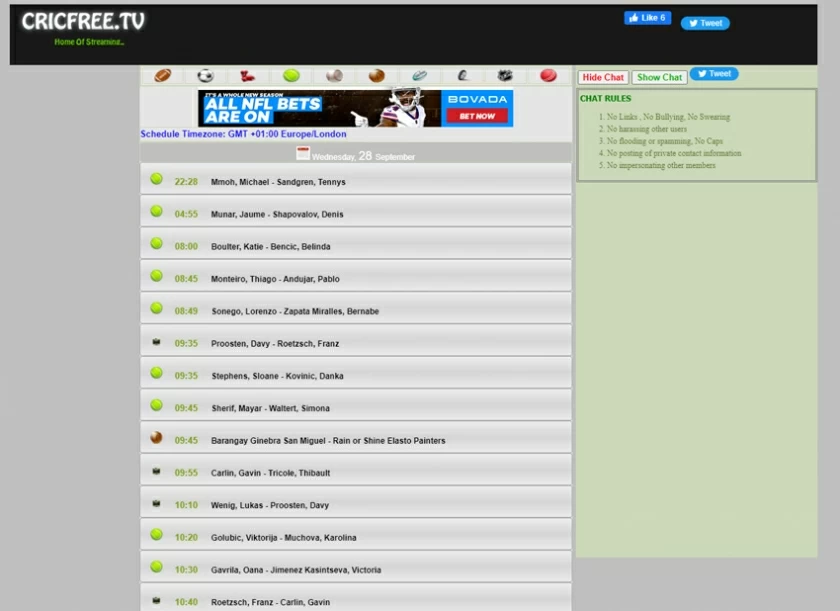
Task: Click the Tweet button in the header
Action: [x=705, y=23]
